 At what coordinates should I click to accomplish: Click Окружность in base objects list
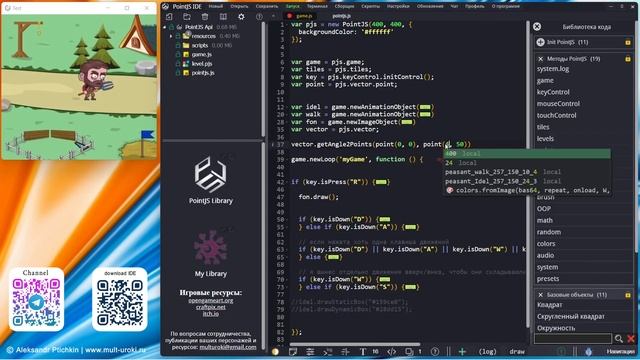pyautogui.click(x=556, y=328)
